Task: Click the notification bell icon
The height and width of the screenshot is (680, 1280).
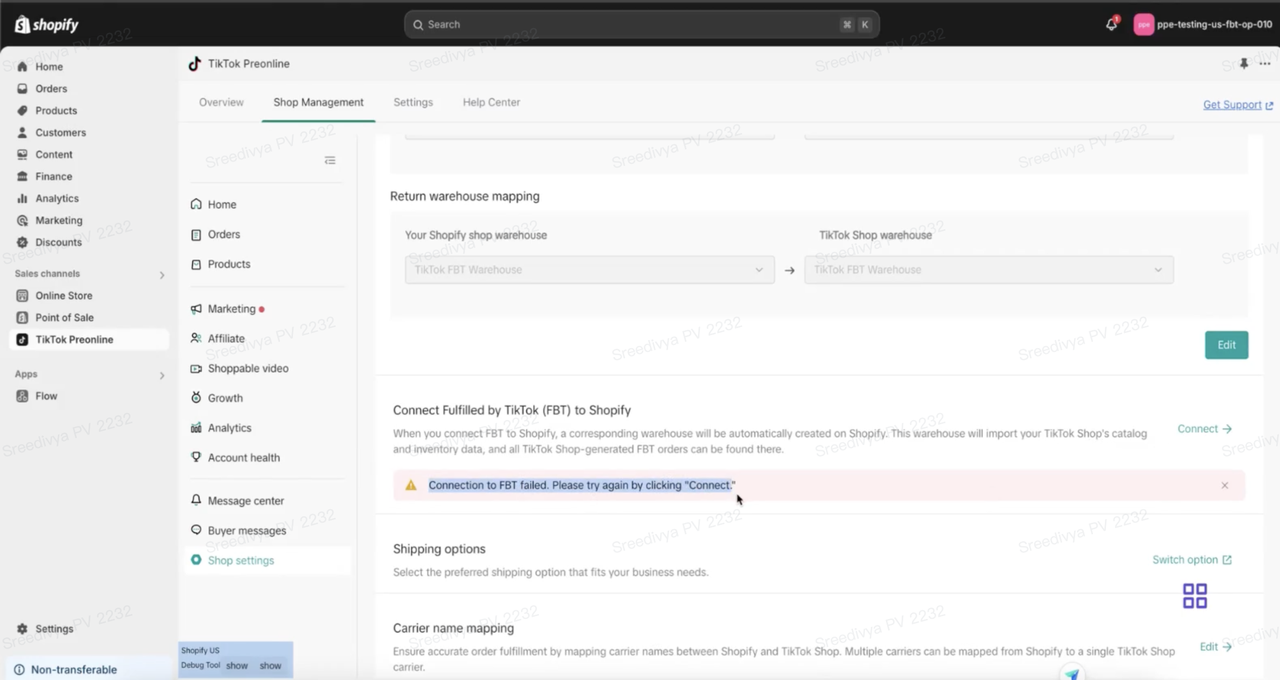Action: coord(1111,24)
